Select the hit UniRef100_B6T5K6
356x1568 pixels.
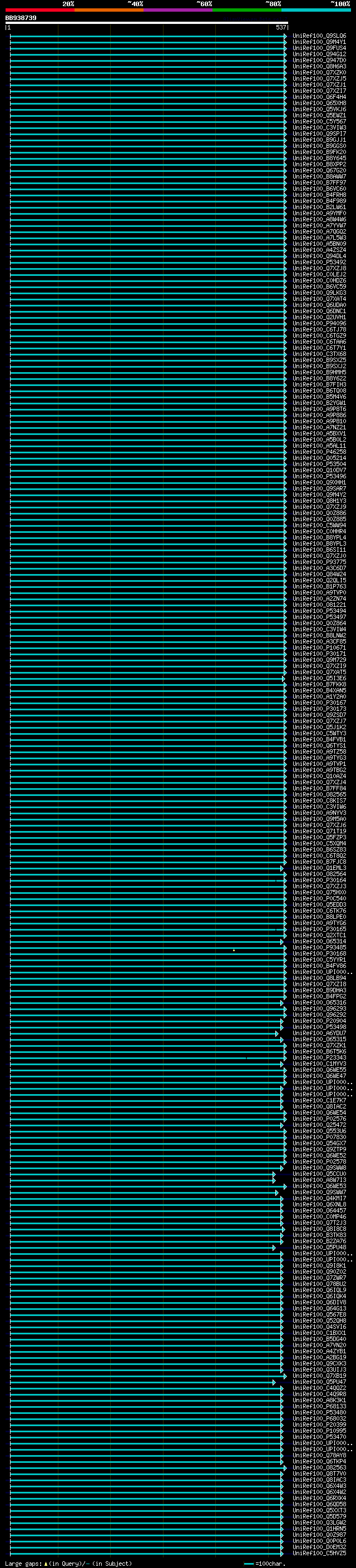pyautogui.click(x=319, y=1051)
